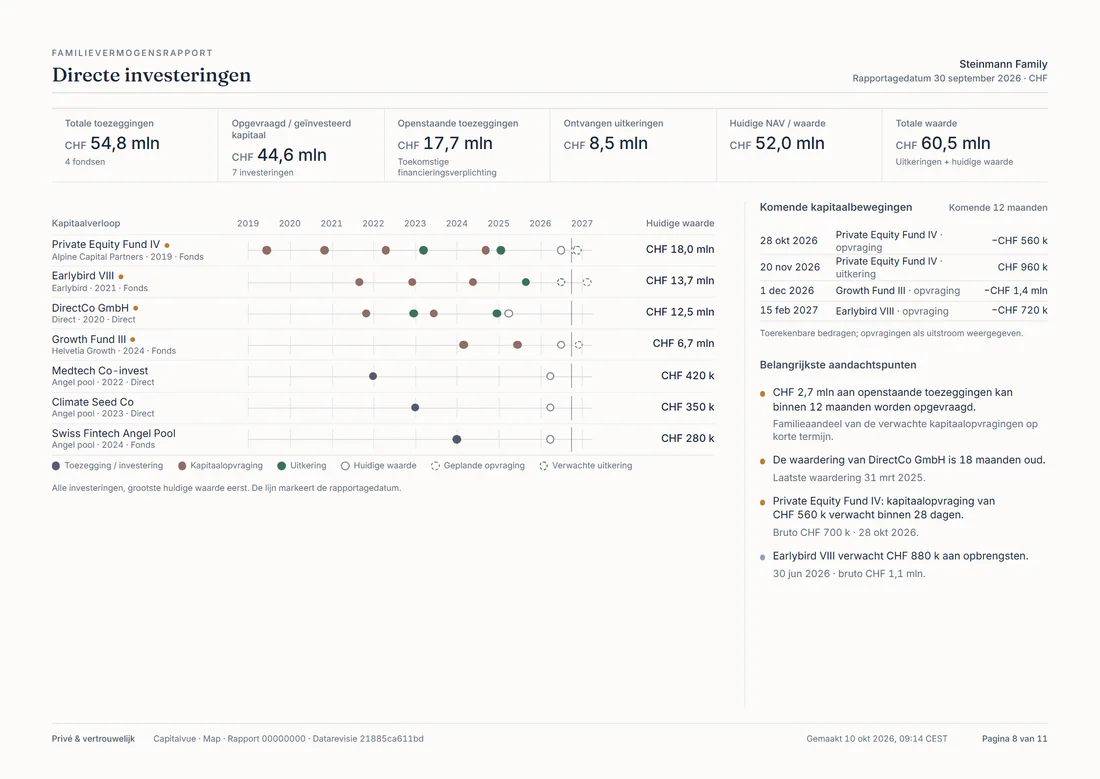Click the 'CHF 54,8 mln' total commitments value
Image resolution: width=1100 pixels, height=779 pixels.
tap(112, 144)
